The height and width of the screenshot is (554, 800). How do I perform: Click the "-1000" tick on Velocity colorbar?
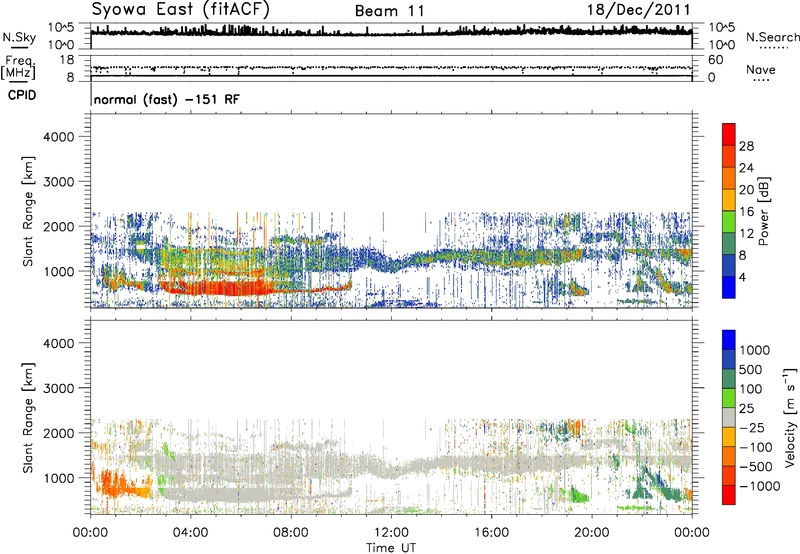(760, 486)
